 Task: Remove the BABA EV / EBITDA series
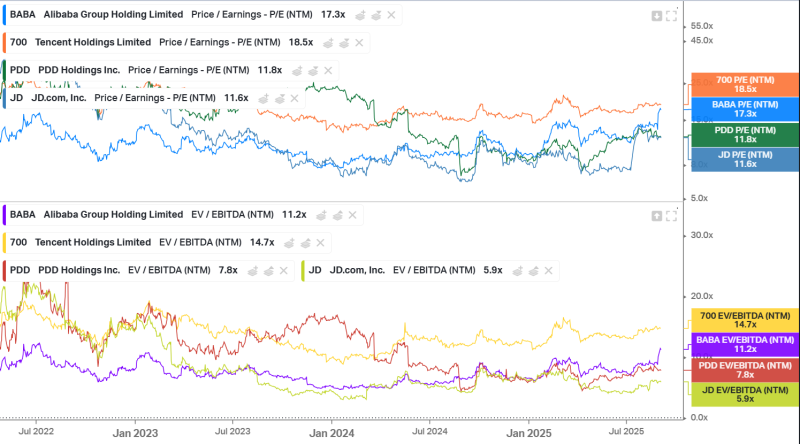[353, 215]
